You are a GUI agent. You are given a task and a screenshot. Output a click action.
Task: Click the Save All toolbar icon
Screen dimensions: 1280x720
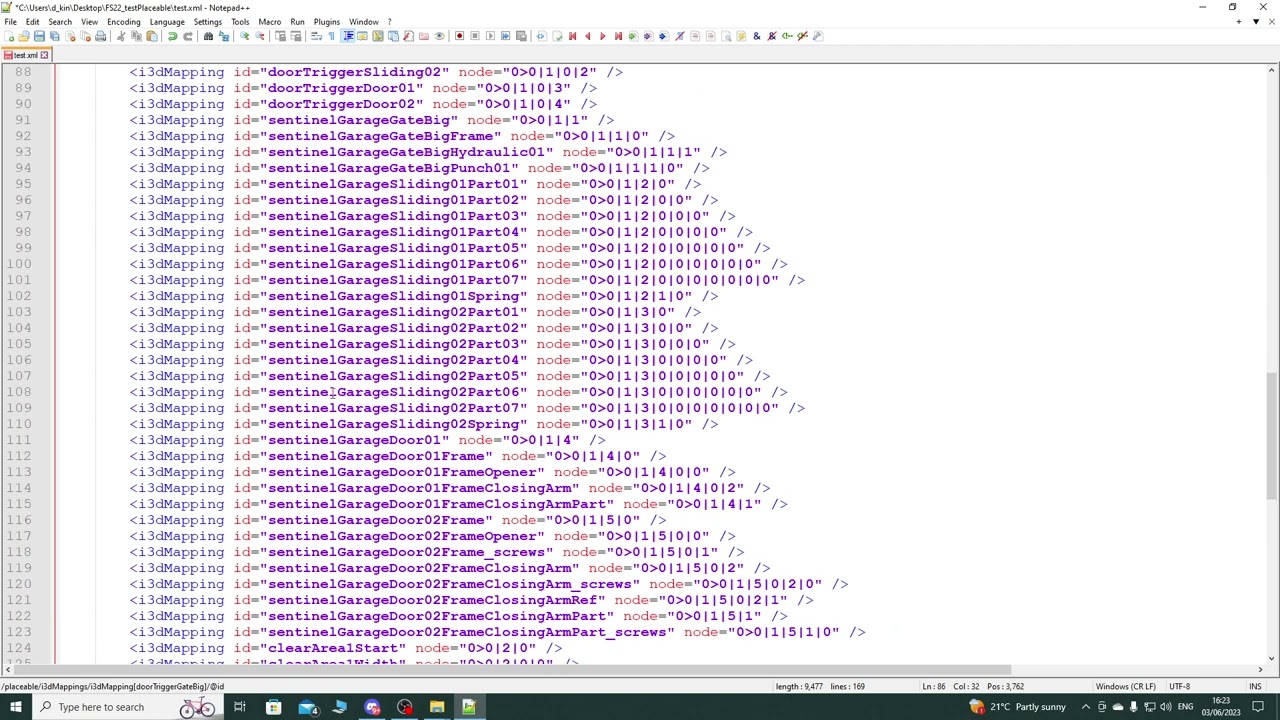coord(54,36)
